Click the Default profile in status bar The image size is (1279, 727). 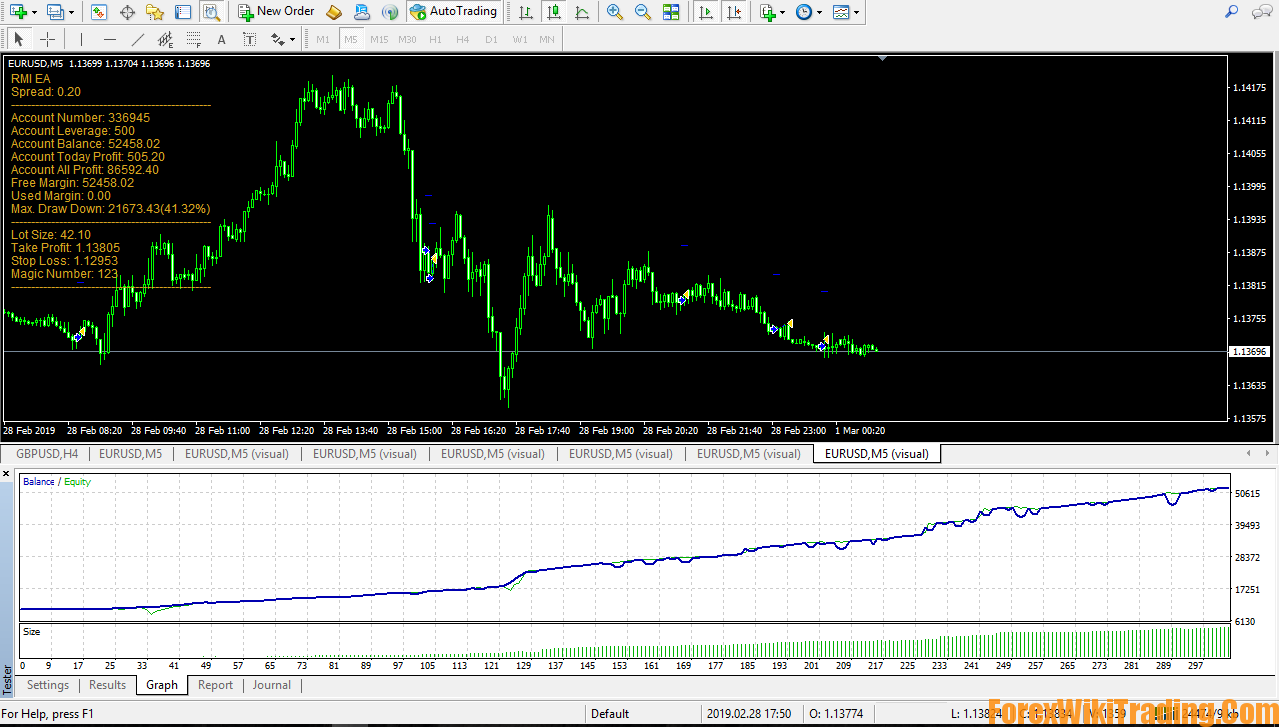[x=610, y=714]
